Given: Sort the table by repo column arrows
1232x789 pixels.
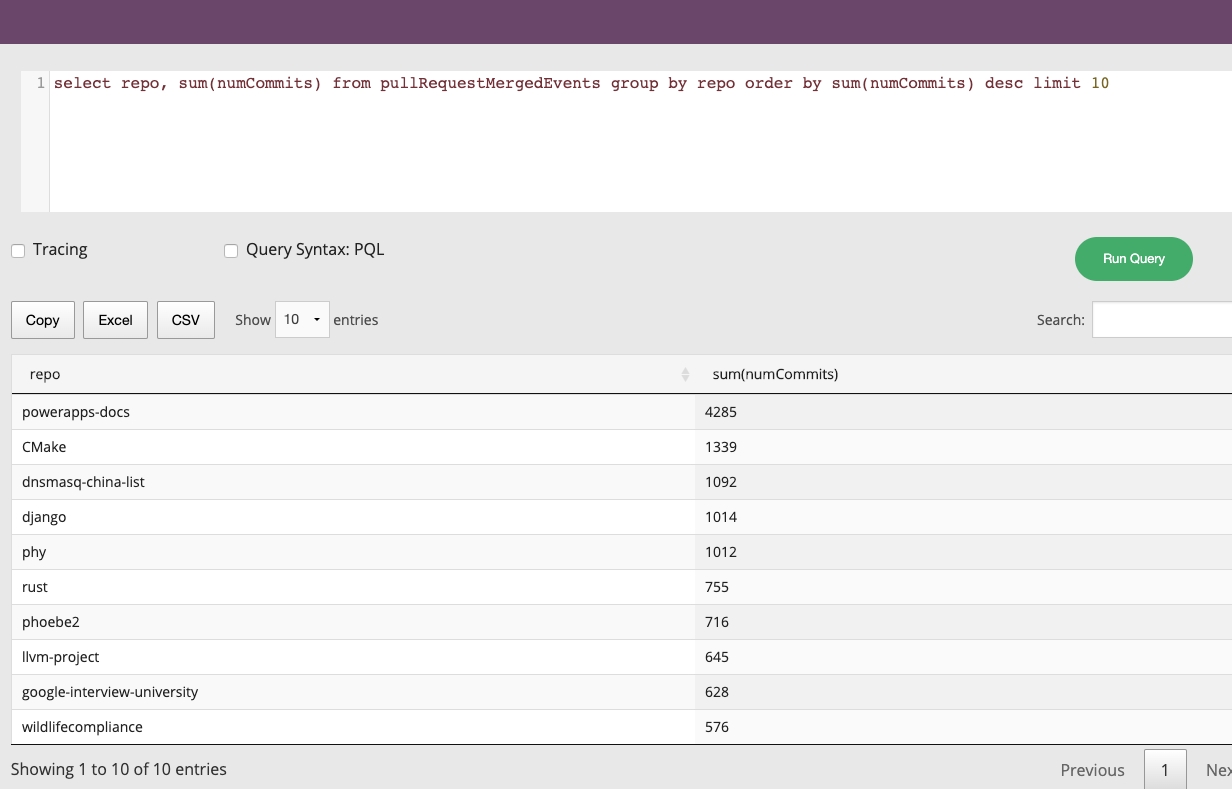Looking at the screenshot, I should (x=685, y=374).
